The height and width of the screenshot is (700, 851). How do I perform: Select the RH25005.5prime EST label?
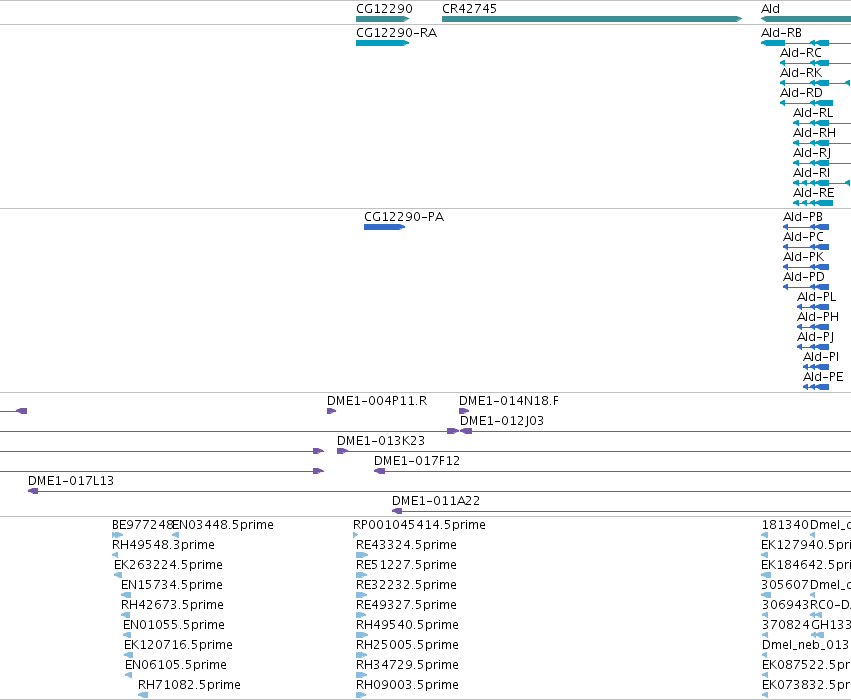pos(407,646)
